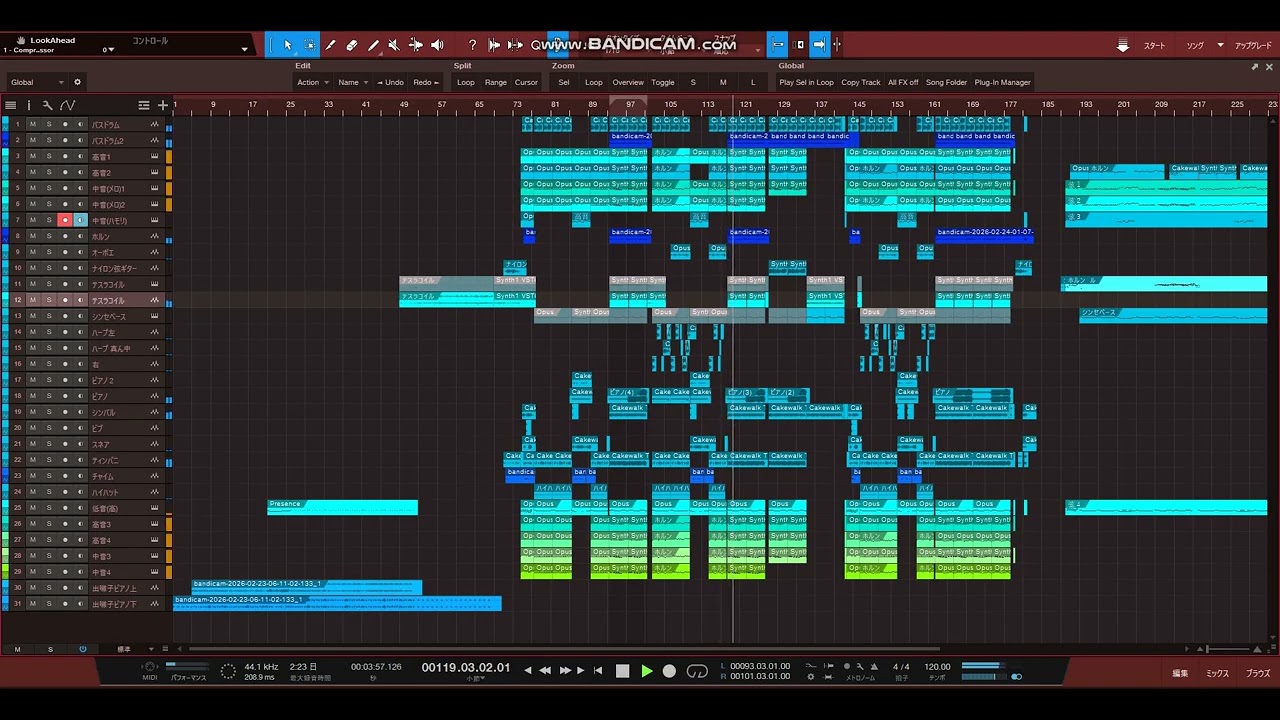Open the track management lines icon
The width and height of the screenshot is (1280, 720).
[144, 105]
